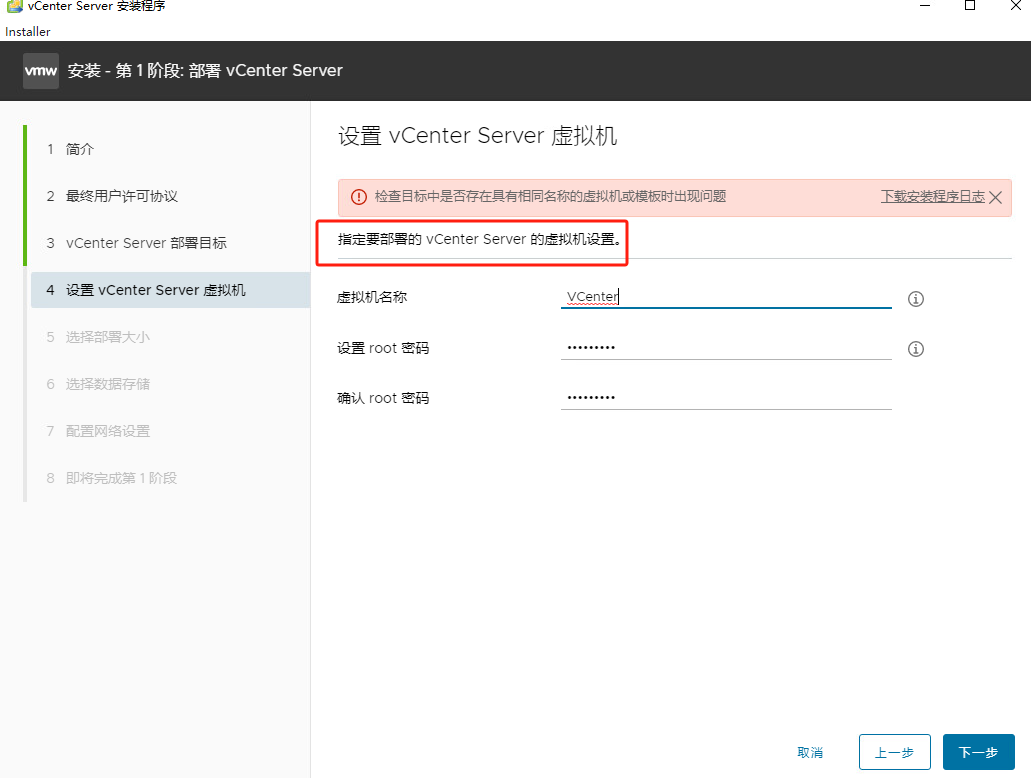Image resolution: width=1031 pixels, height=778 pixels.
Task: Click error text 检查目标中是否存在具有相同名称
Action: tap(550, 196)
